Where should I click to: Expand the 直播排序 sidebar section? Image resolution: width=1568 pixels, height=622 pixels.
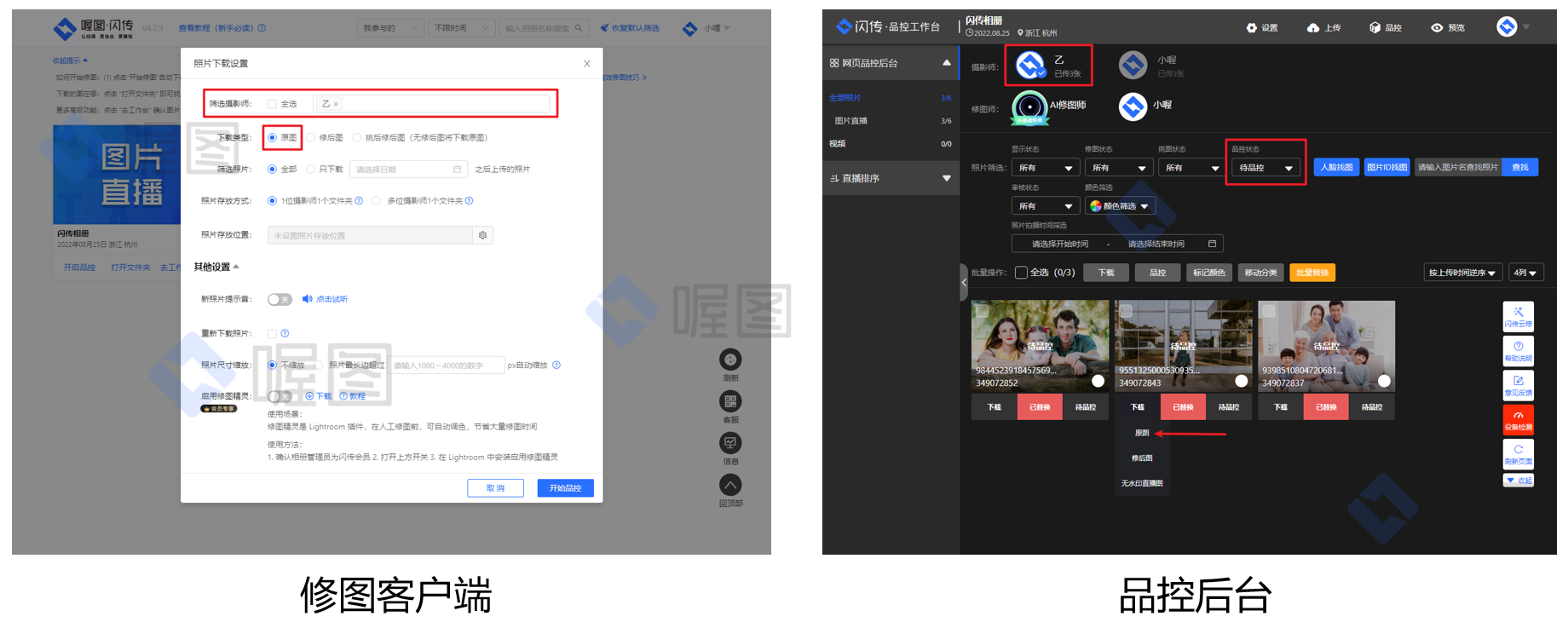point(946,178)
